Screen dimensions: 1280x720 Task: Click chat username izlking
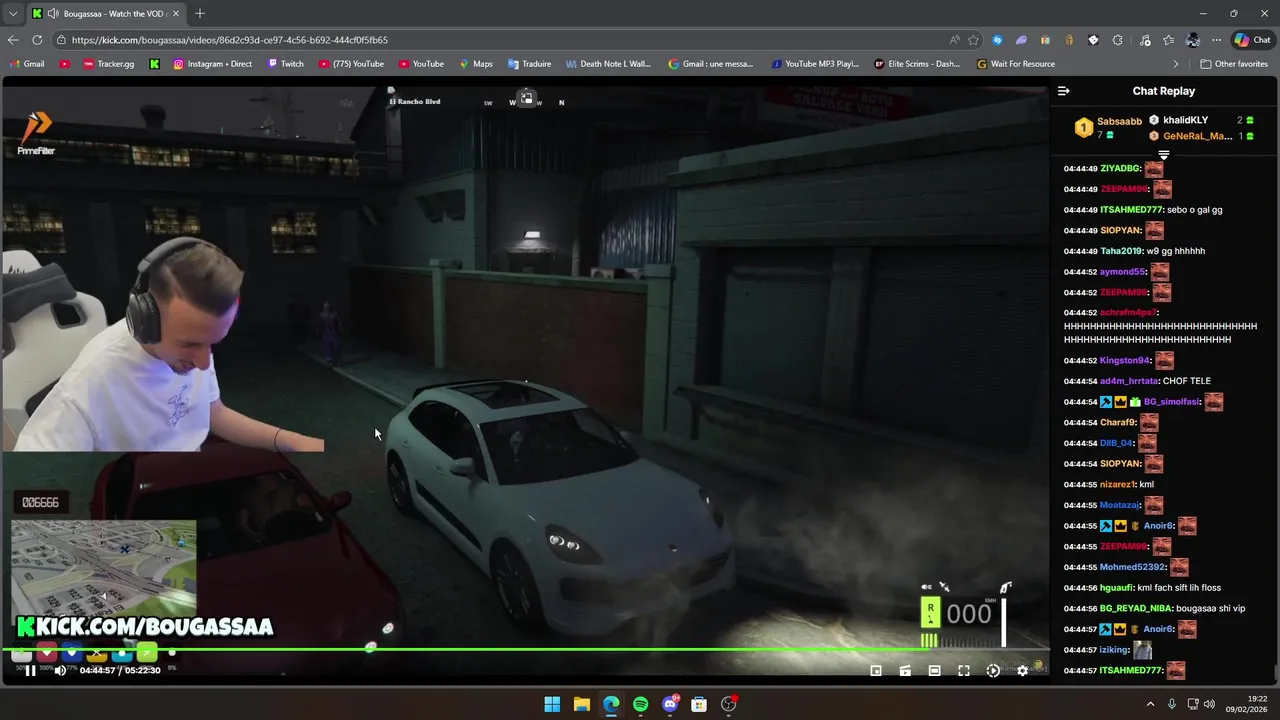coord(1114,650)
